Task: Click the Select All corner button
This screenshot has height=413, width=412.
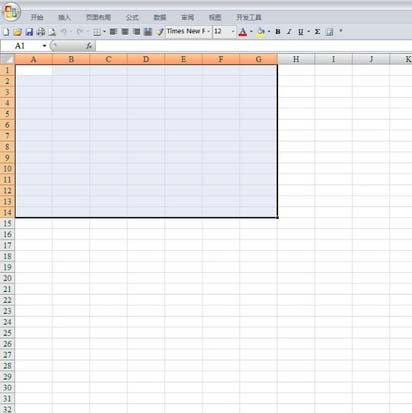Action: point(7,59)
